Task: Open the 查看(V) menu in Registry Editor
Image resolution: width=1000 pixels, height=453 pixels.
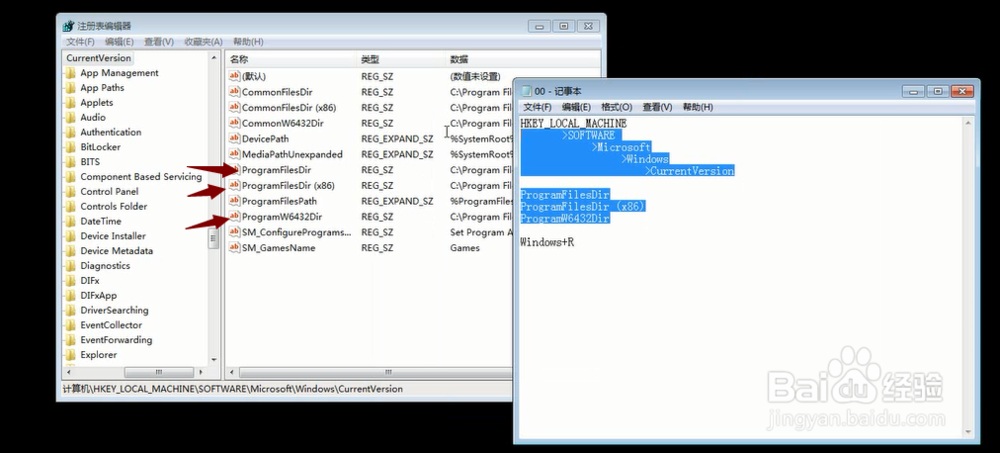Action: click(159, 41)
